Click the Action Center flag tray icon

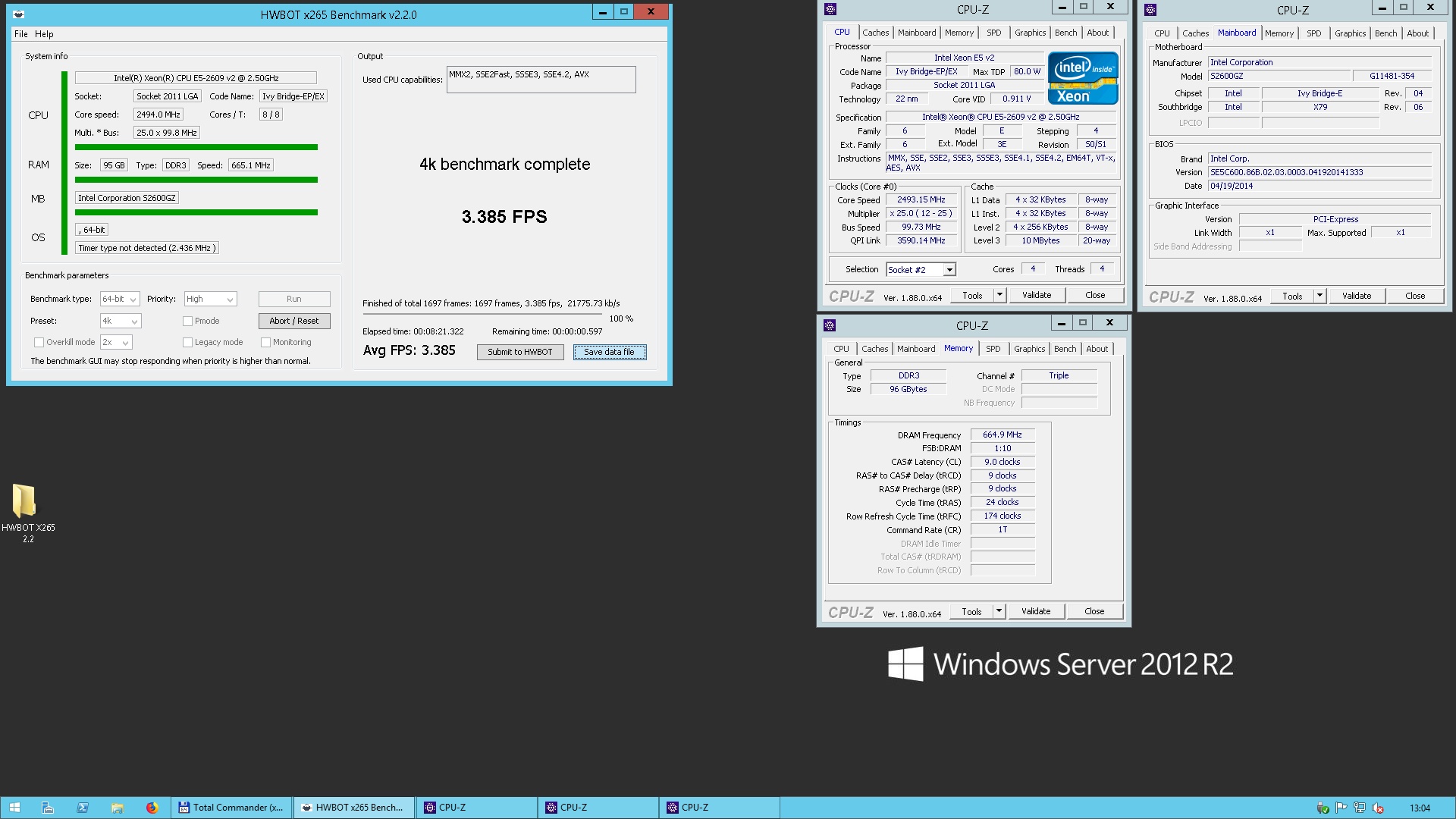tap(1341, 808)
